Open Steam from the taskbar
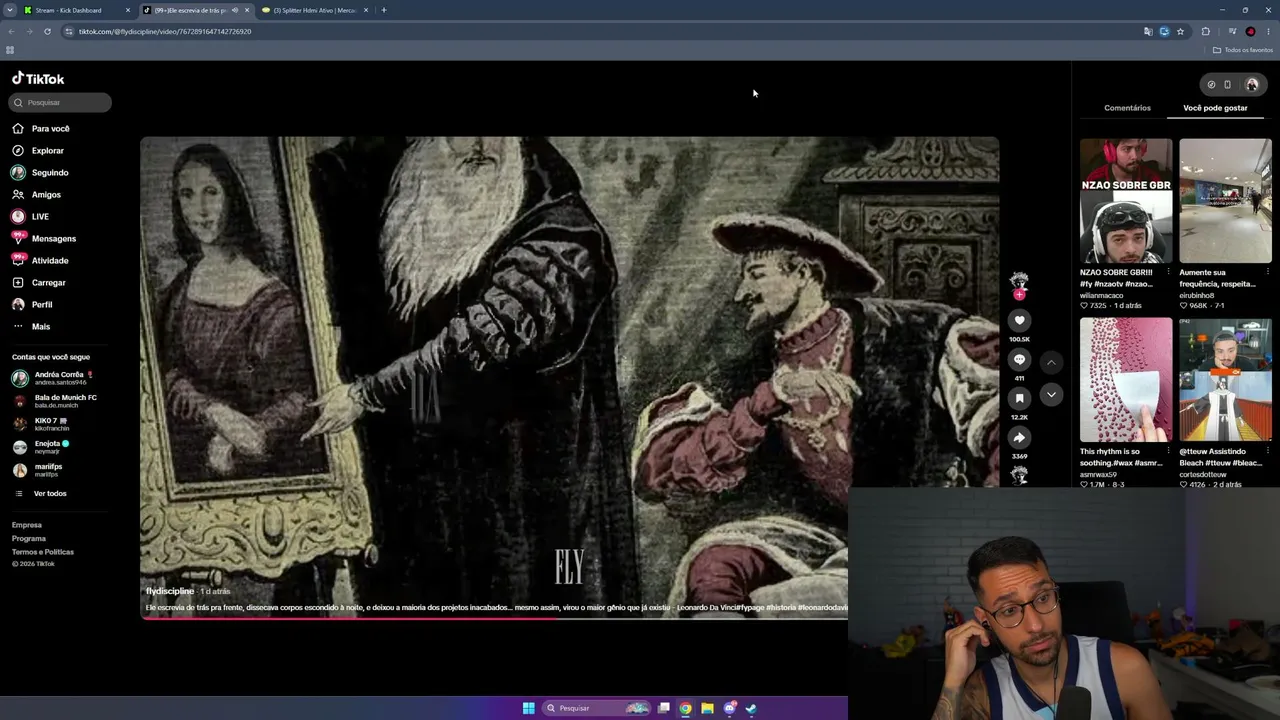The height and width of the screenshot is (720, 1280). (751, 708)
